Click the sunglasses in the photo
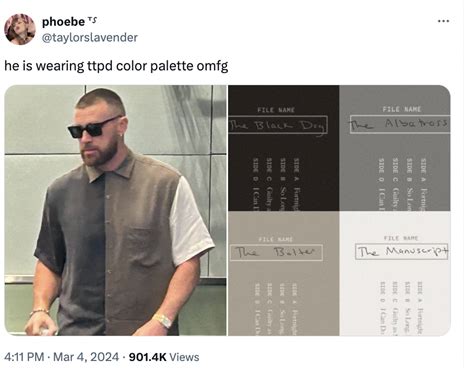Image resolution: width=474 pixels, height=371 pixels. click(x=94, y=127)
